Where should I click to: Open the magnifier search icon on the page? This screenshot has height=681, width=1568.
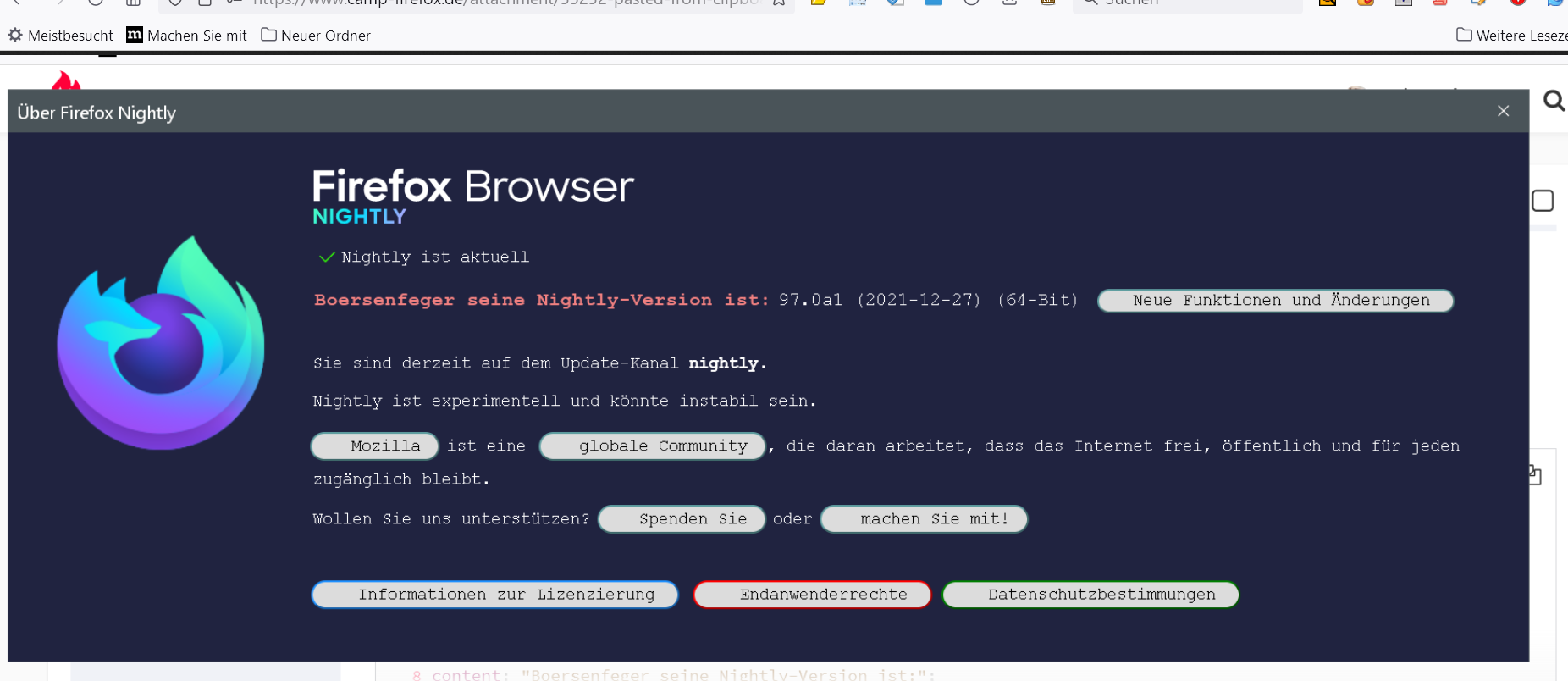pos(1554,102)
